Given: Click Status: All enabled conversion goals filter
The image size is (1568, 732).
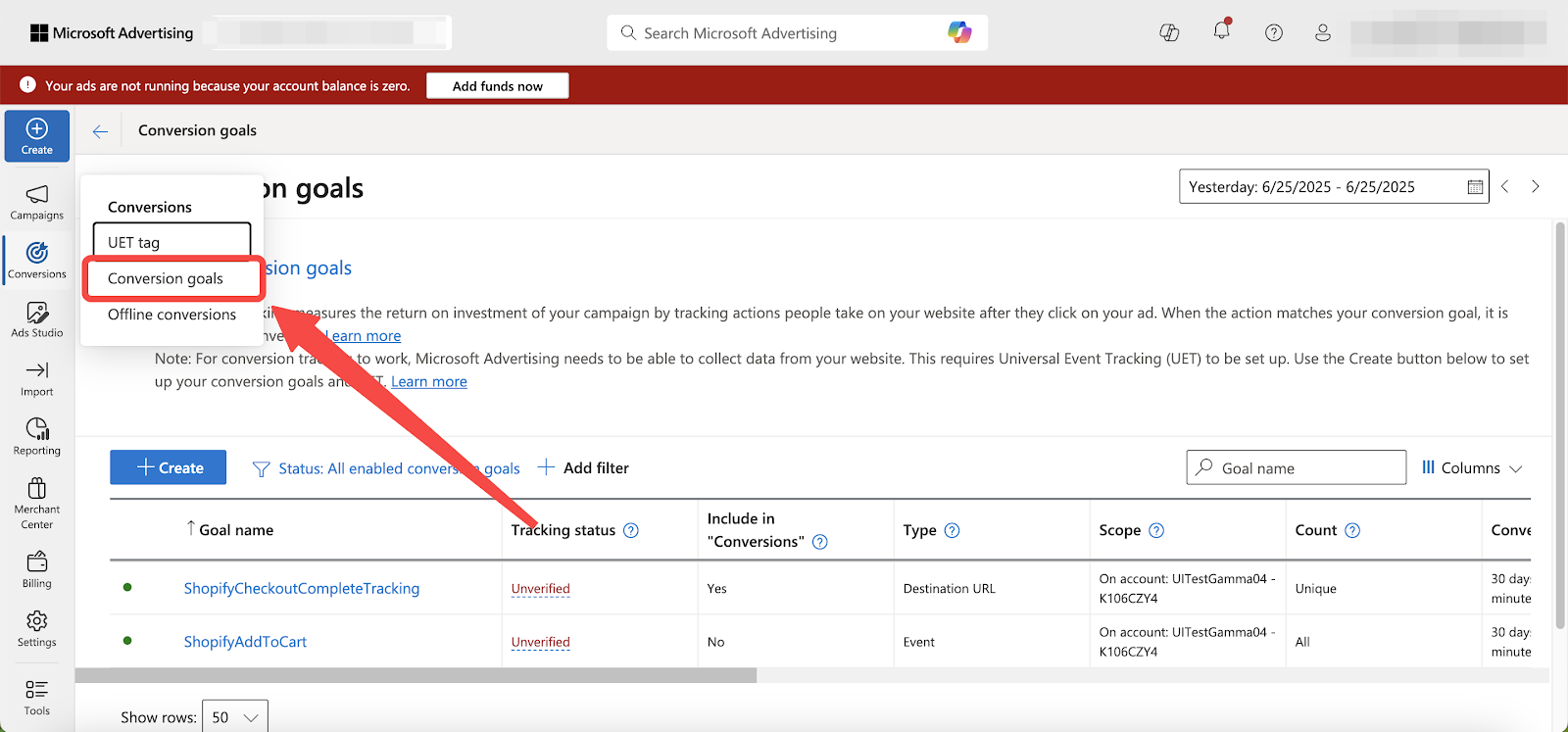Looking at the screenshot, I should [399, 468].
